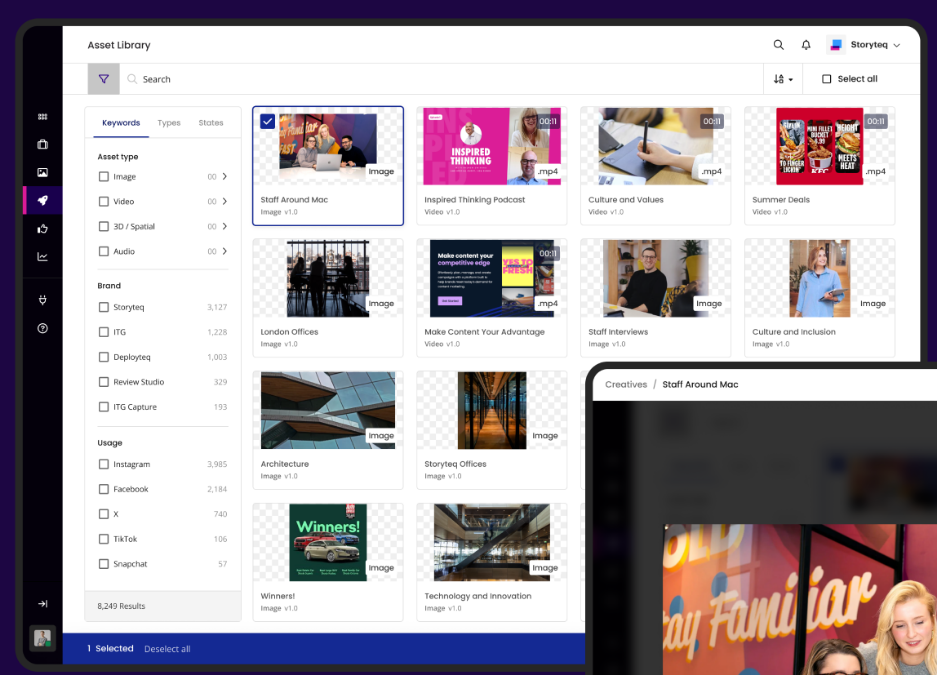Check the ITG brand checkbox
Screen dimensions: 937x675
103,332
